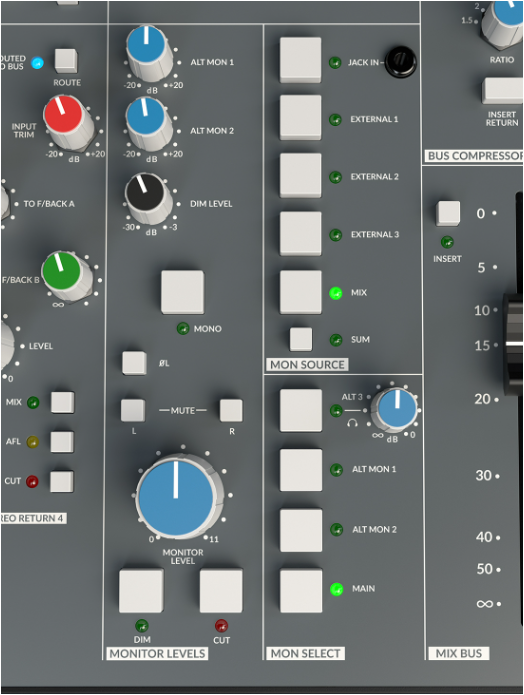This screenshot has height=695, width=524.
Task: Select the MAIN monitor output button
Action: (x=301, y=591)
